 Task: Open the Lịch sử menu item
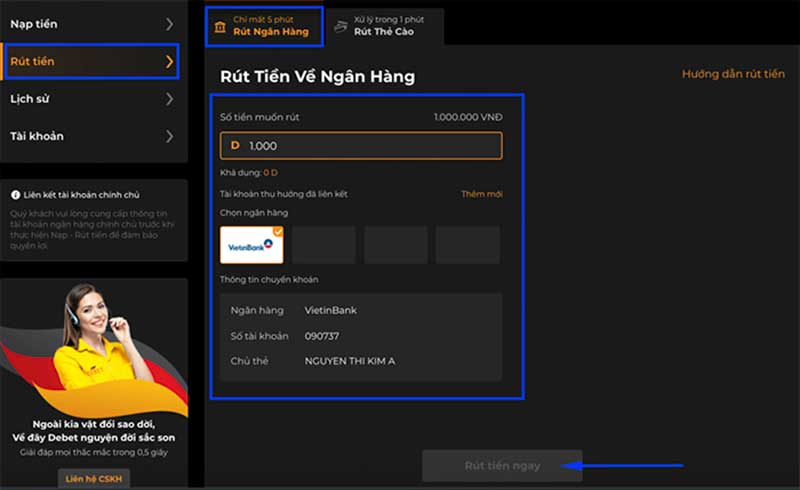click(93, 99)
